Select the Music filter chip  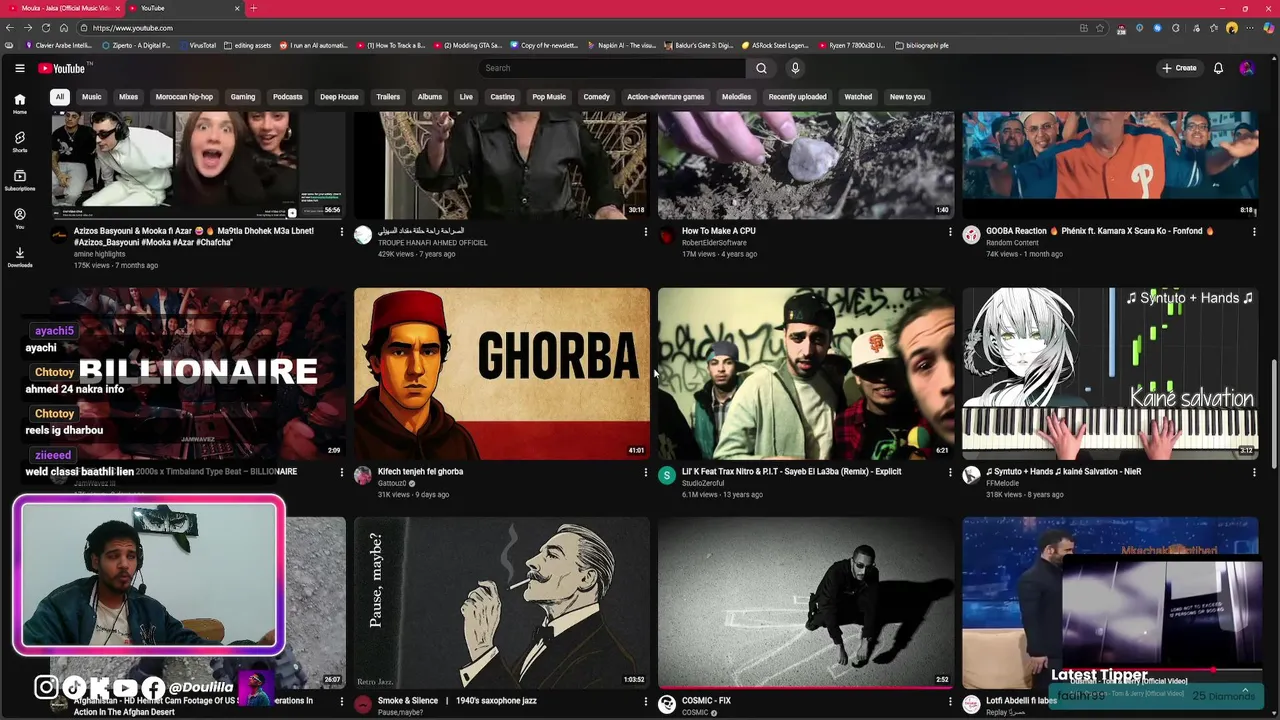[x=91, y=97]
